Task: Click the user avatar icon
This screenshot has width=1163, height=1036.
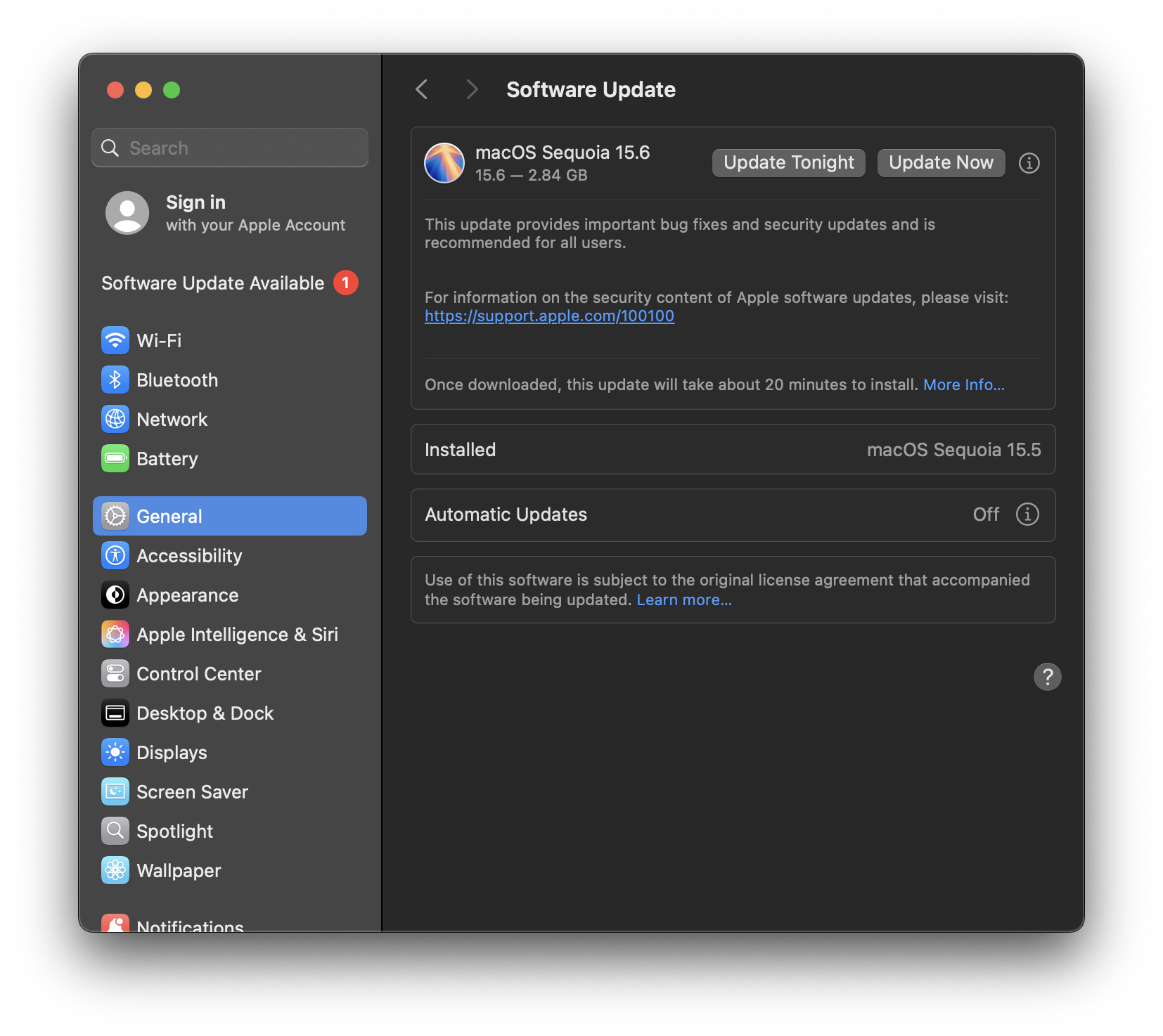Action: [x=127, y=213]
